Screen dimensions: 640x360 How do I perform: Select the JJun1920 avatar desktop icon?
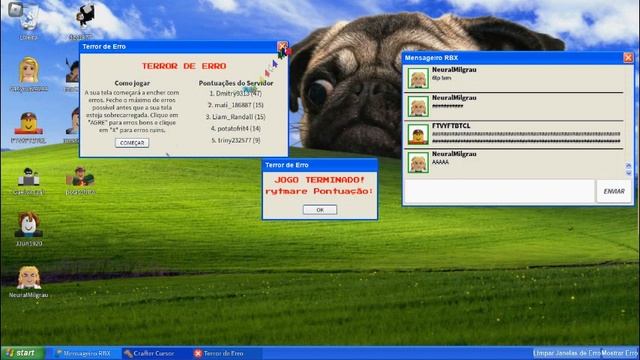coord(29,229)
